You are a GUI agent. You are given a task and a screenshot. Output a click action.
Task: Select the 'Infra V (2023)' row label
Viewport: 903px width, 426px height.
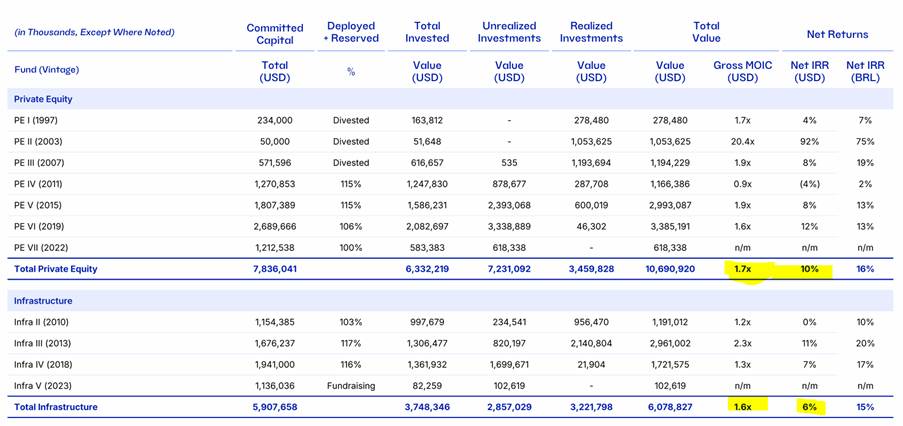(44, 386)
